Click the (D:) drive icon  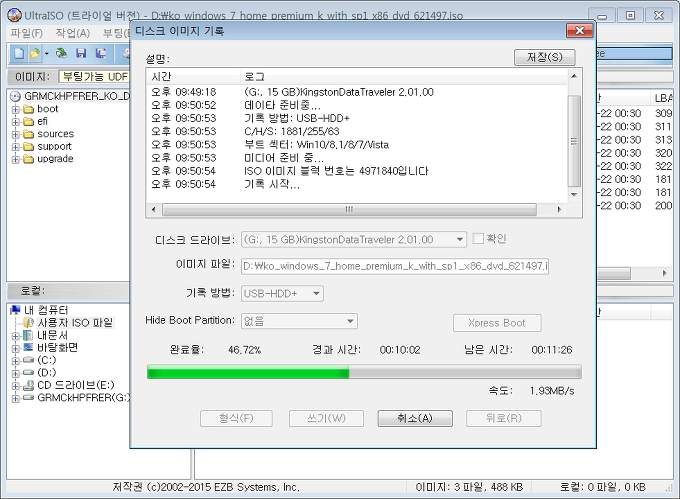pyautogui.click(x=28, y=372)
